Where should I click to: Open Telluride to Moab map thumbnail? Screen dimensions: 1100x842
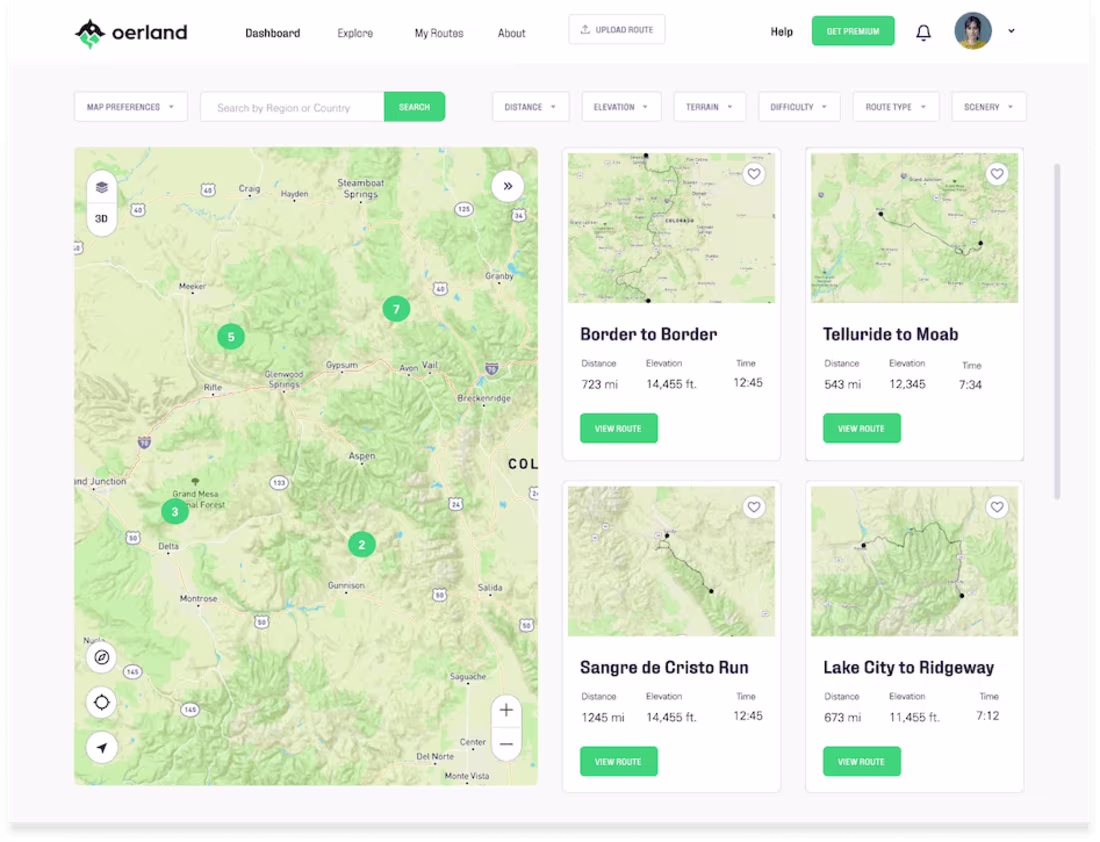(x=914, y=228)
